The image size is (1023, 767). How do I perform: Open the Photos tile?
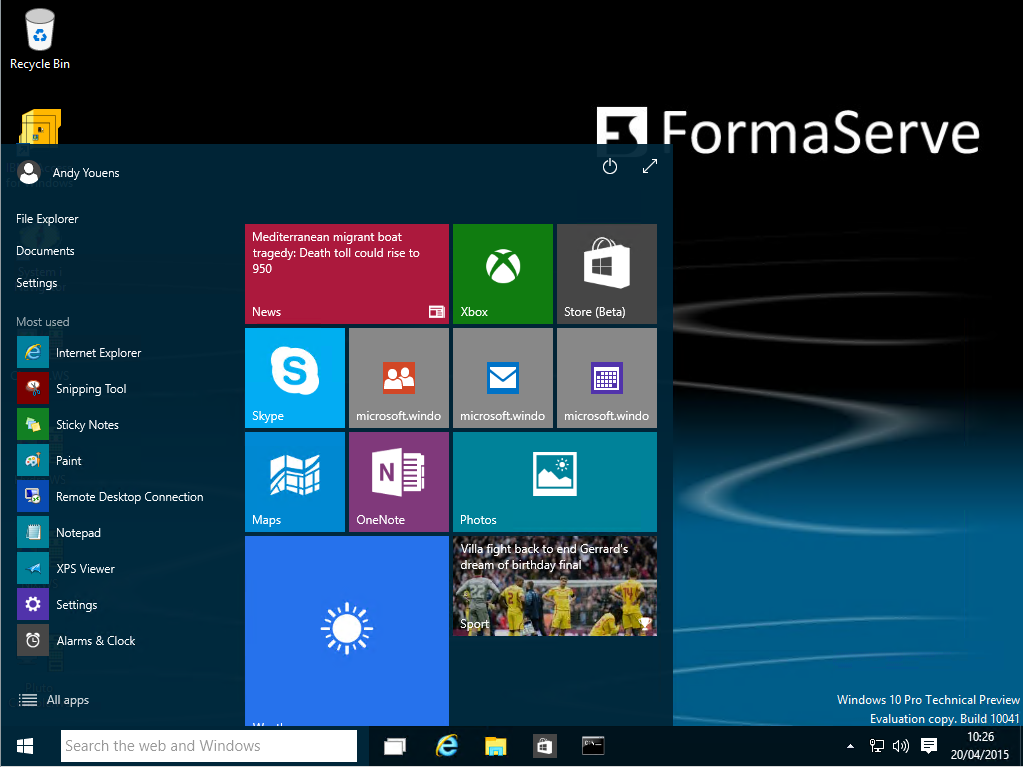(x=554, y=481)
